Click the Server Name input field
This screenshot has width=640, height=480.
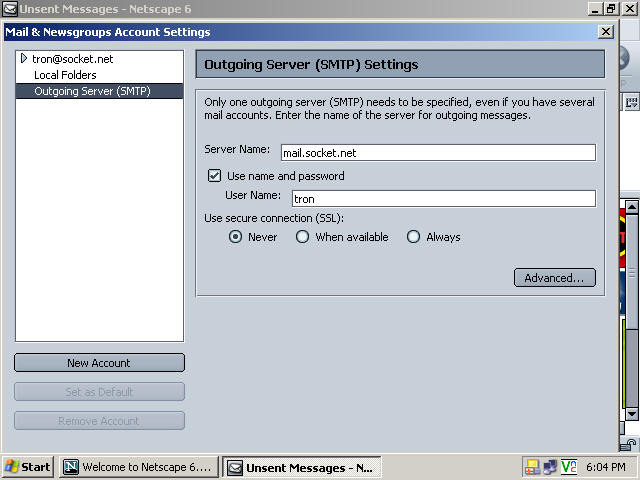438,153
